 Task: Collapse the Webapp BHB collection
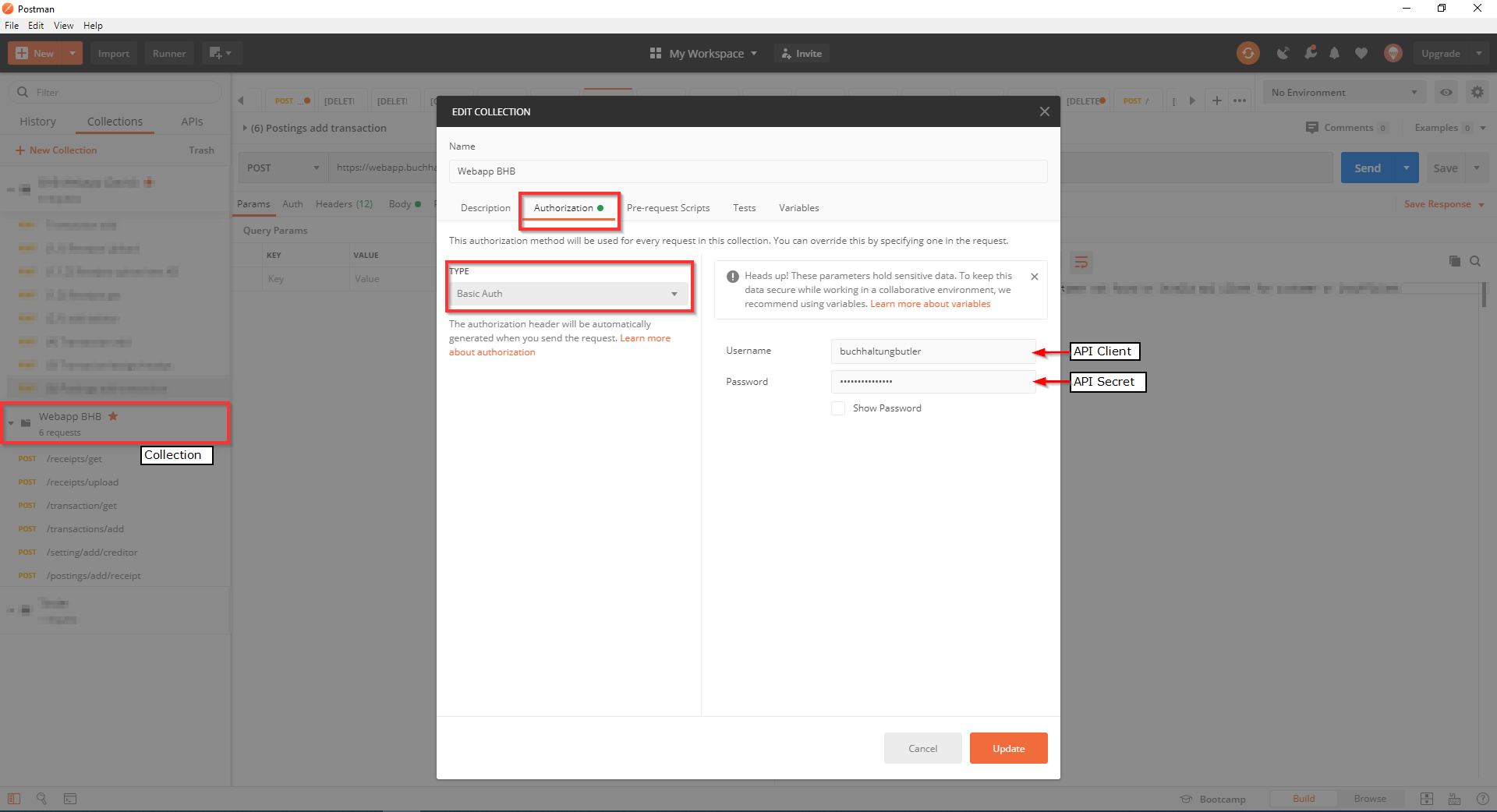[11, 423]
